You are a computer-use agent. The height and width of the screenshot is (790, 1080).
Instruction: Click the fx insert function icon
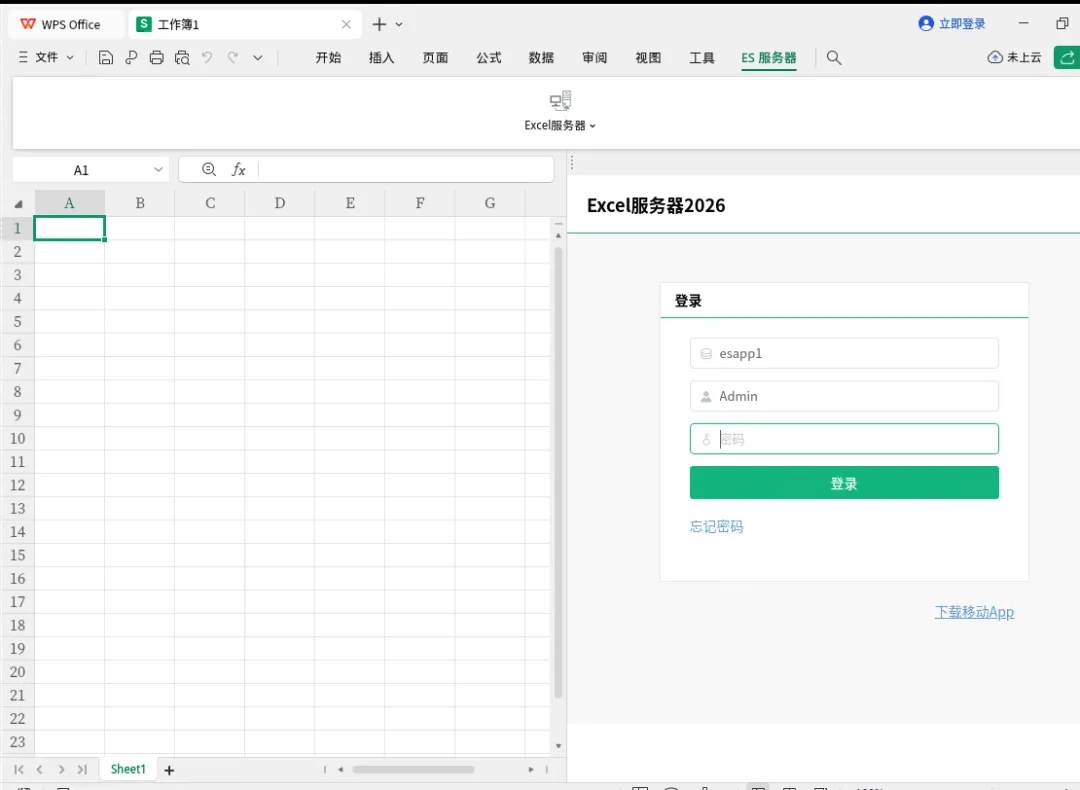click(238, 169)
